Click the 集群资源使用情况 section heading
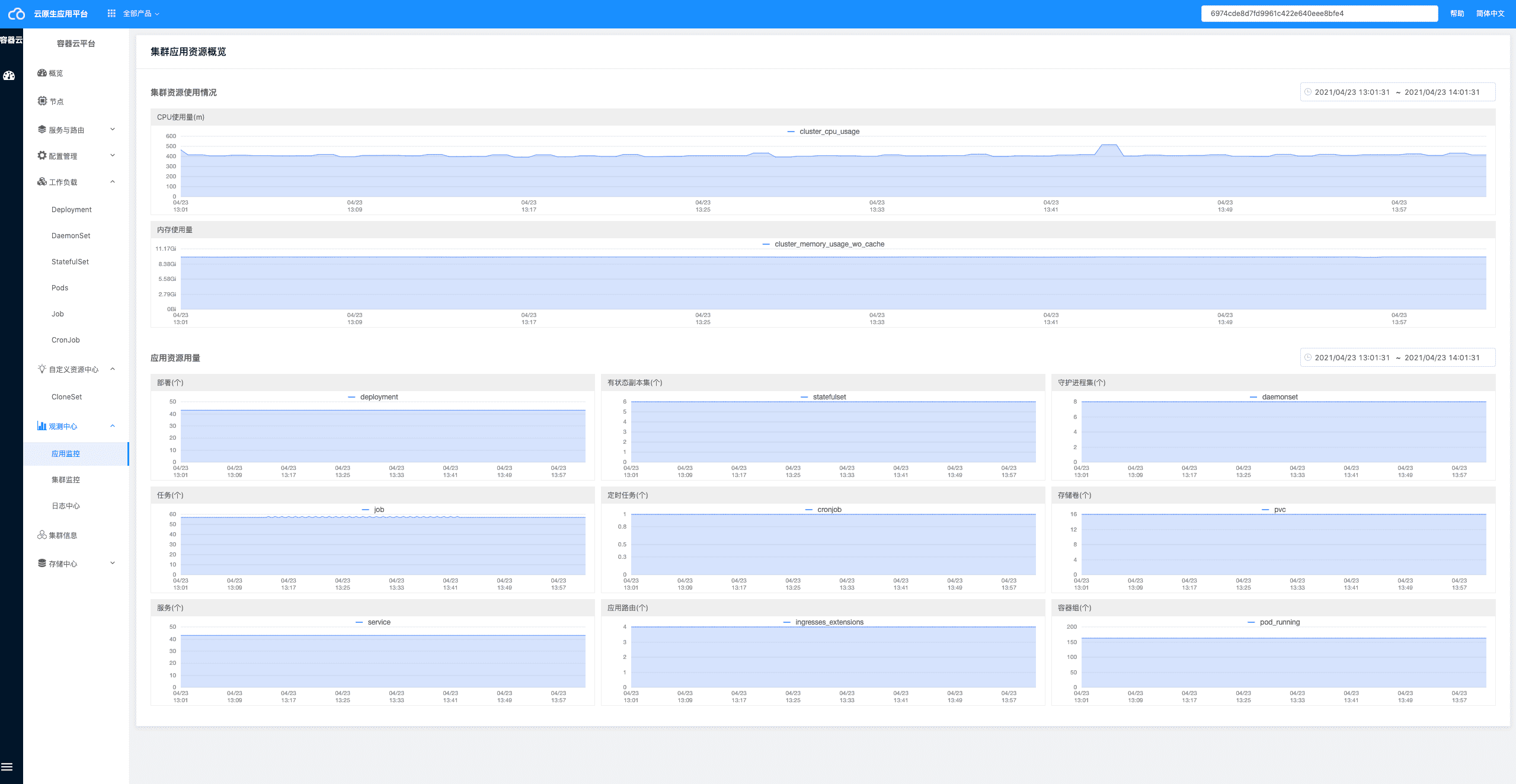This screenshot has width=1516, height=784. 183,92
